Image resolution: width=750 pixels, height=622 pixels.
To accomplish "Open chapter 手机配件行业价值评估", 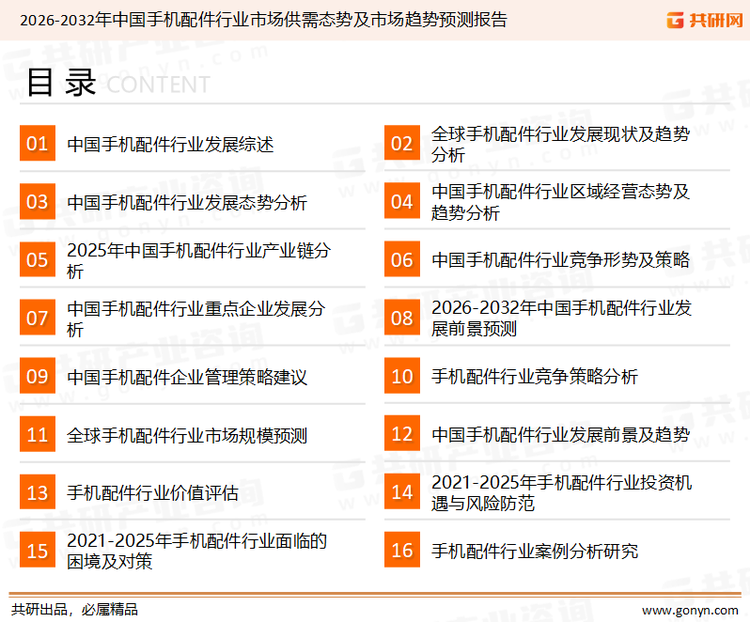I will (x=153, y=493).
